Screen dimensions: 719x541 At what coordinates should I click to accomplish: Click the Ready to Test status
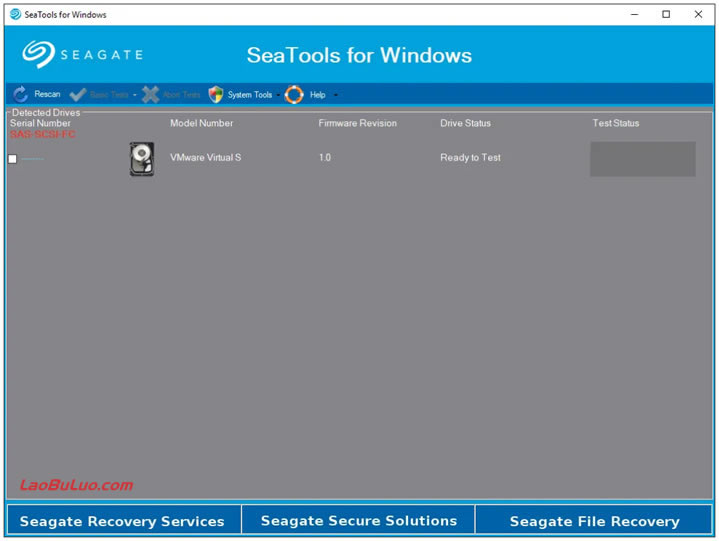[x=470, y=157]
